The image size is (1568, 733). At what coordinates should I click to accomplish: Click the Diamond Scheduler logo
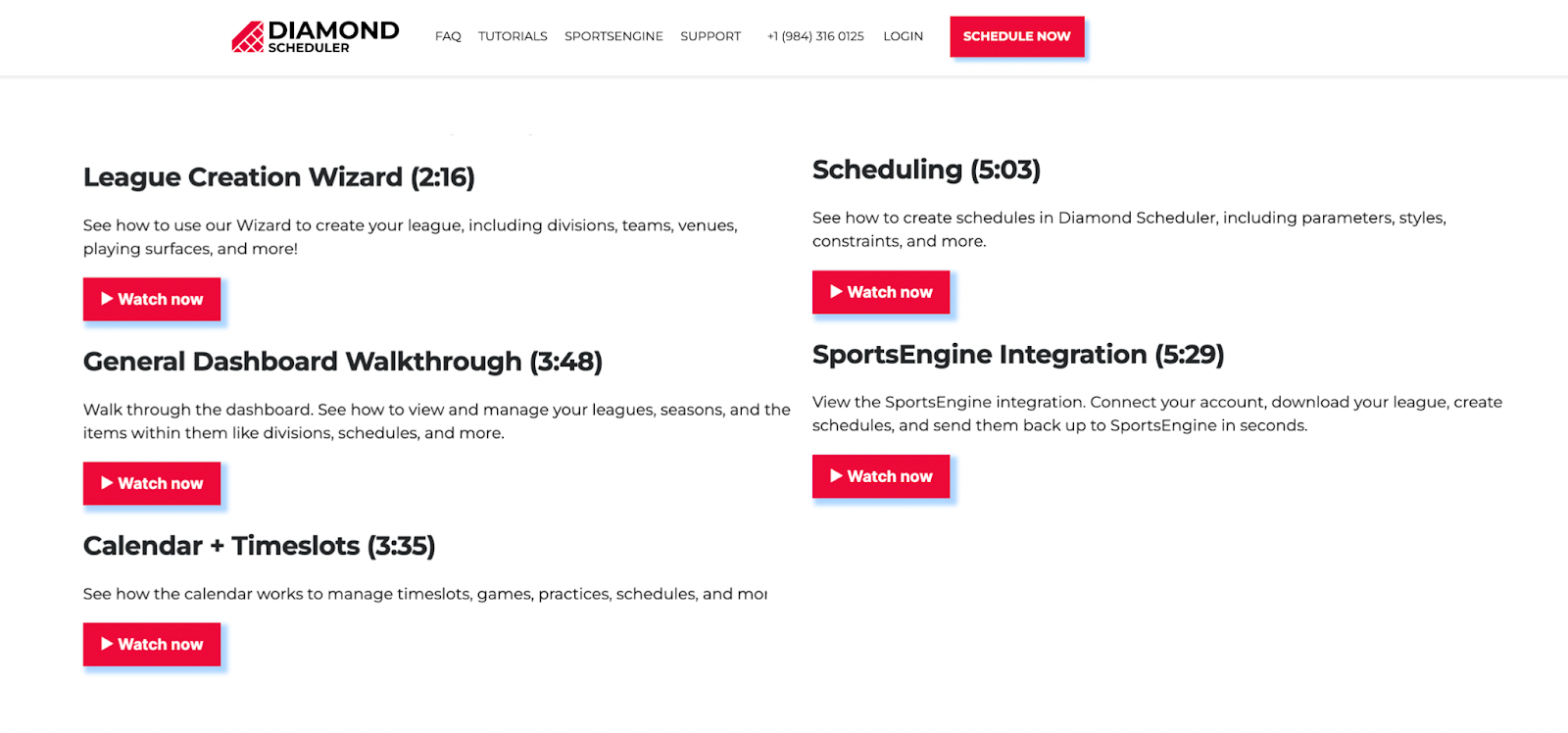[x=315, y=36]
